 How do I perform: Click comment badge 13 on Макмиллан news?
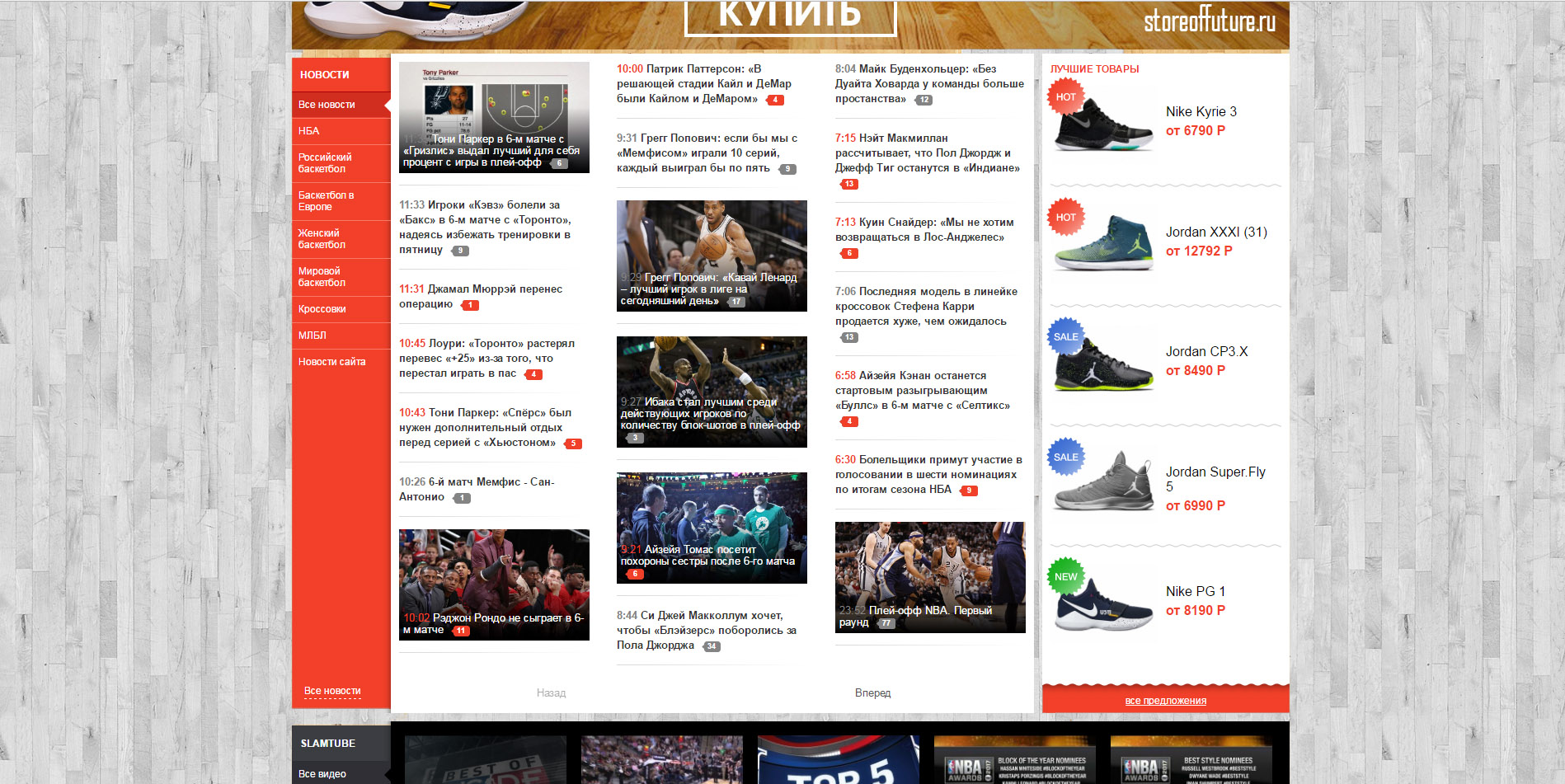point(848,184)
